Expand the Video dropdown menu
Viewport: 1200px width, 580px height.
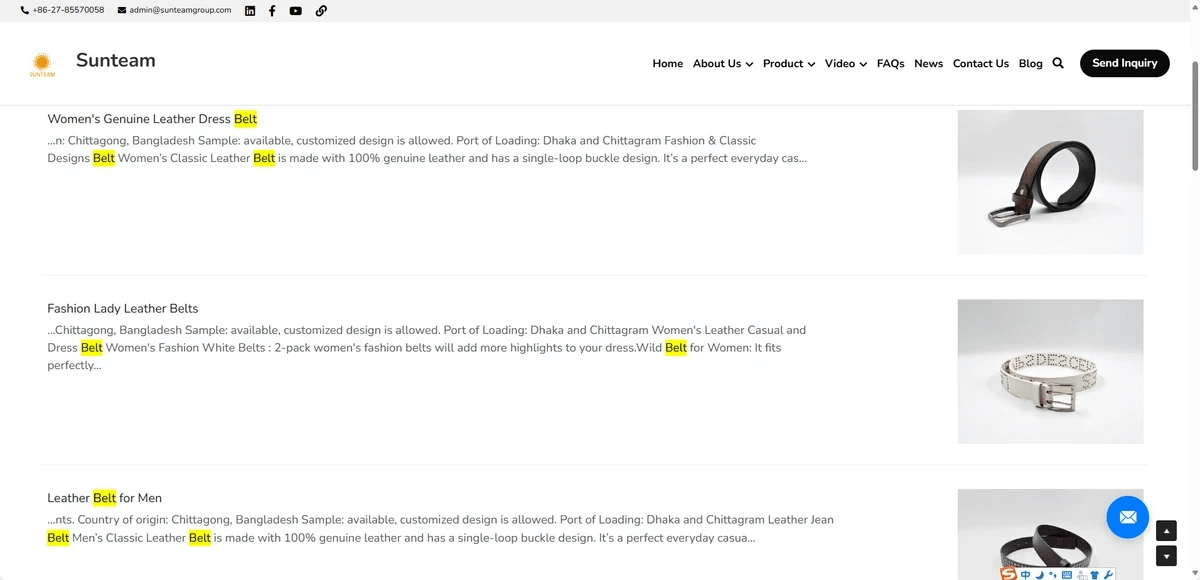[846, 63]
